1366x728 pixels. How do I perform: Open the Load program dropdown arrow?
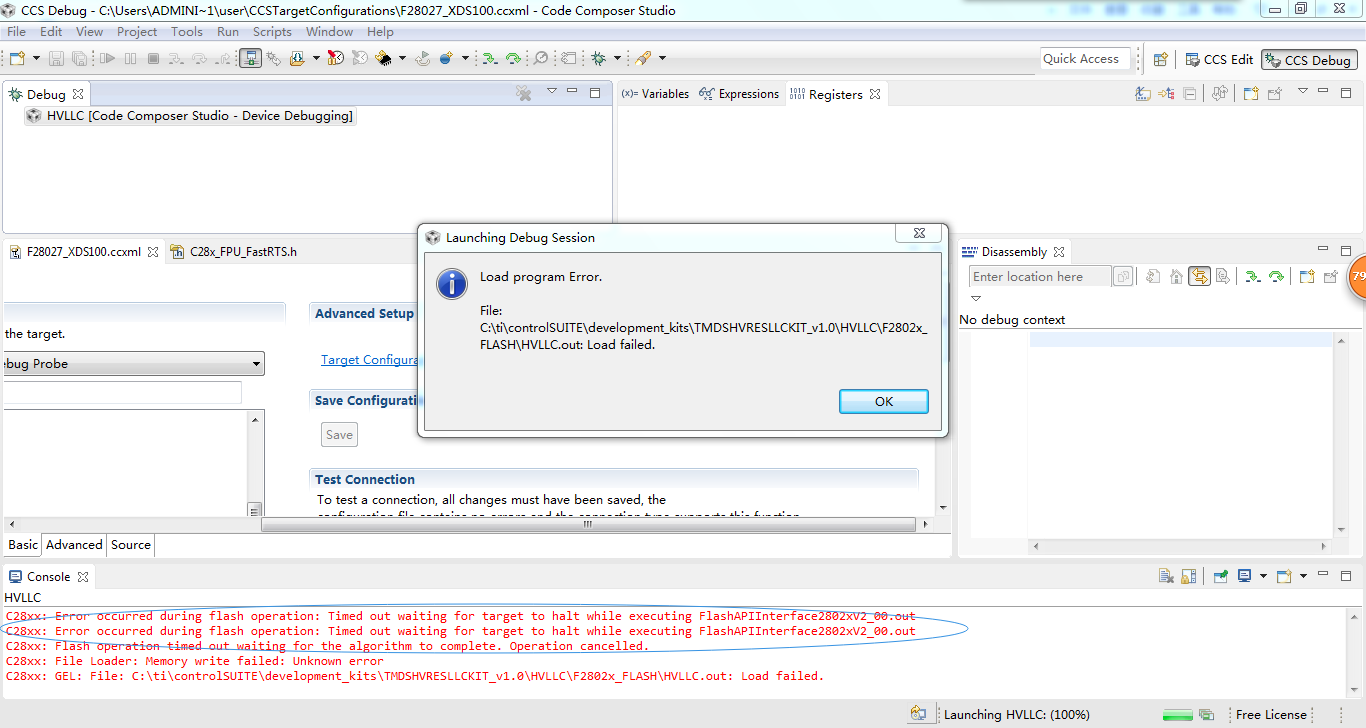[x=316, y=59]
